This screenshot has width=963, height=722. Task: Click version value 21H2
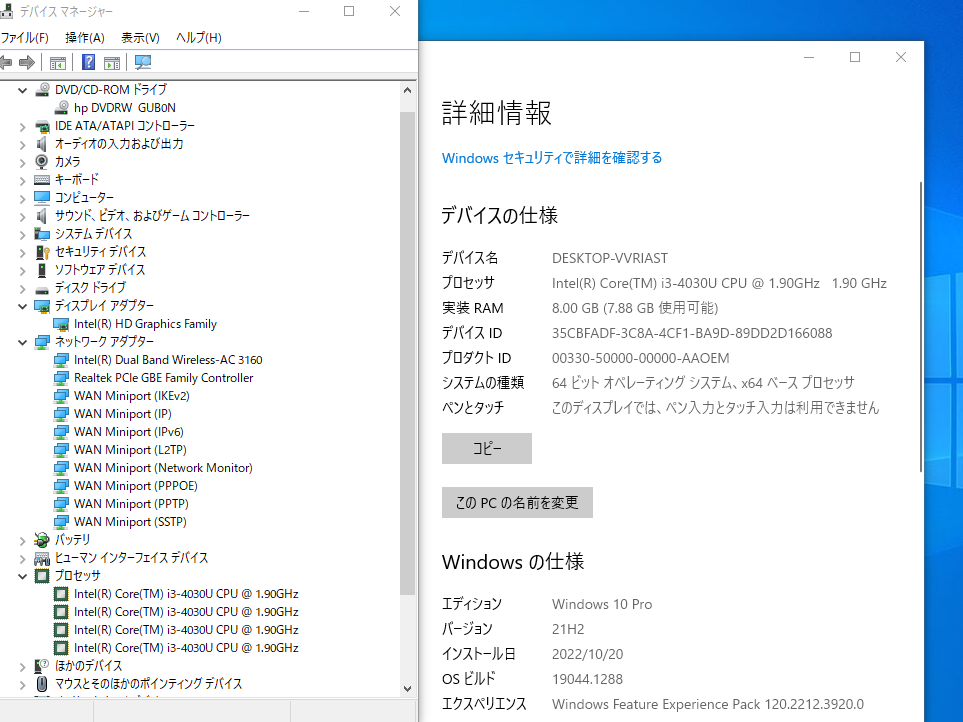coord(568,629)
